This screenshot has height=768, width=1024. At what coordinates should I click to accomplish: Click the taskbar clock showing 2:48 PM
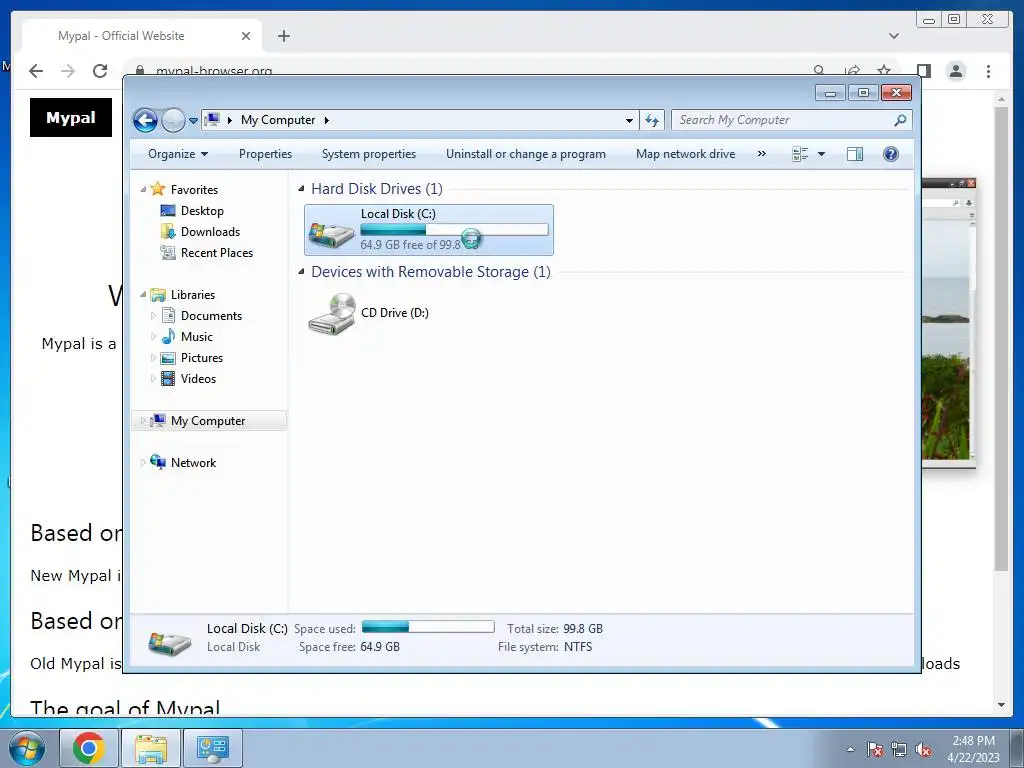(x=973, y=748)
